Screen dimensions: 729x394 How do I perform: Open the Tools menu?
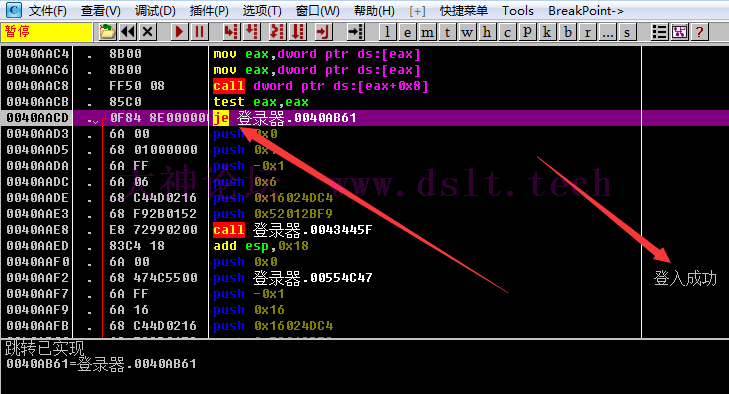(517, 10)
